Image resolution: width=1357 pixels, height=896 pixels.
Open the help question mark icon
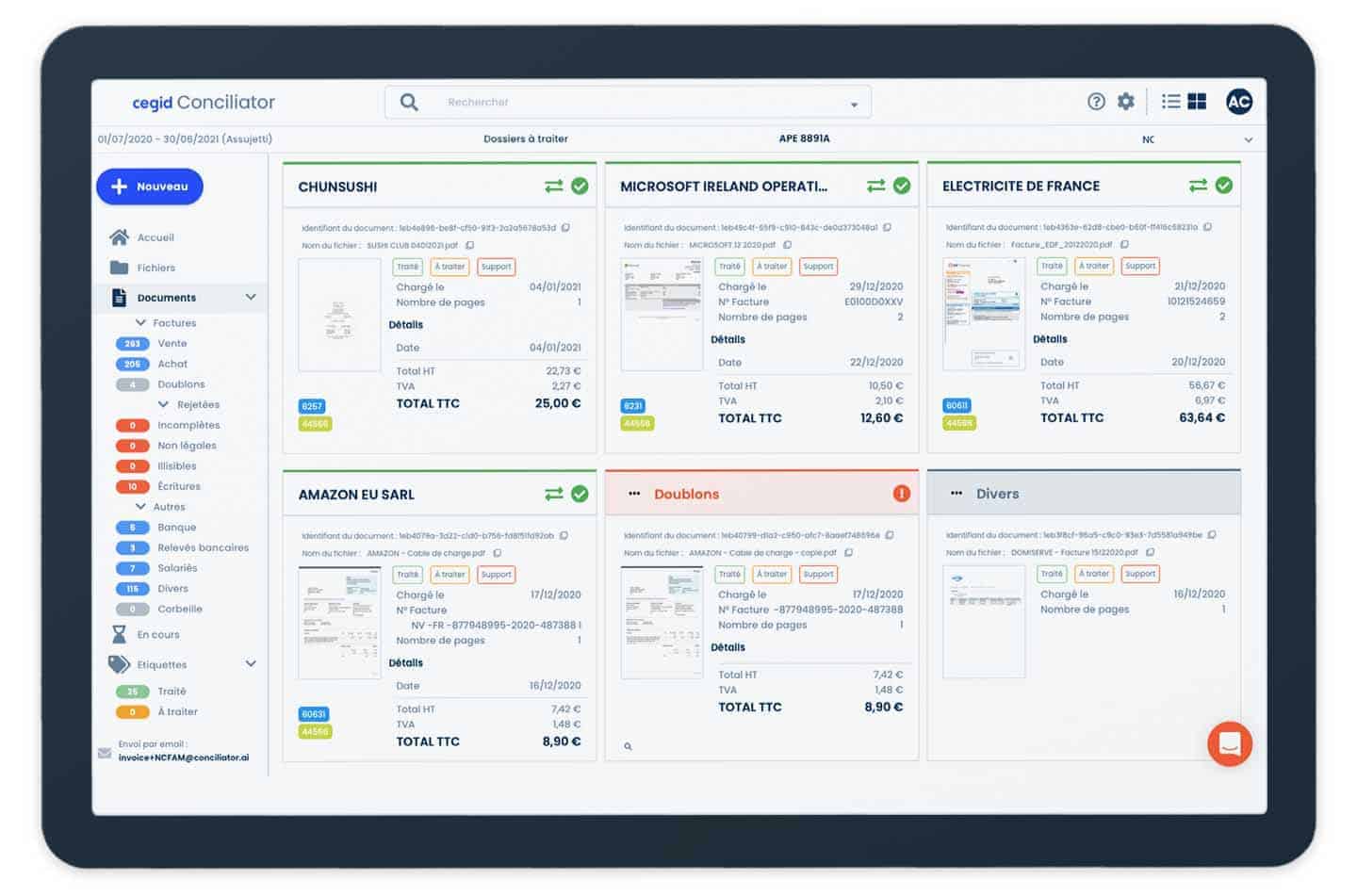(1095, 102)
